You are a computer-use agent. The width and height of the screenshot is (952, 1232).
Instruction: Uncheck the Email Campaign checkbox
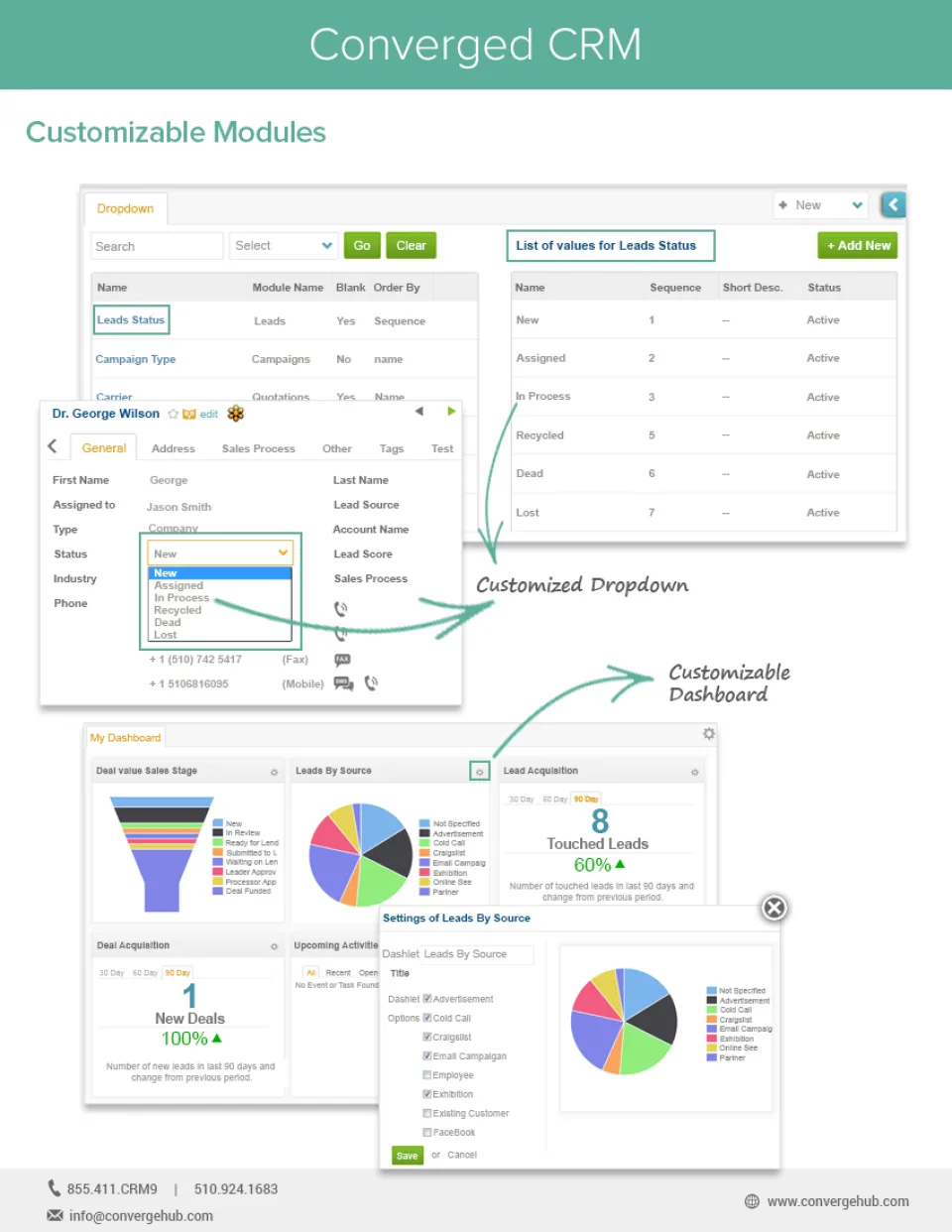point(427,1055)
